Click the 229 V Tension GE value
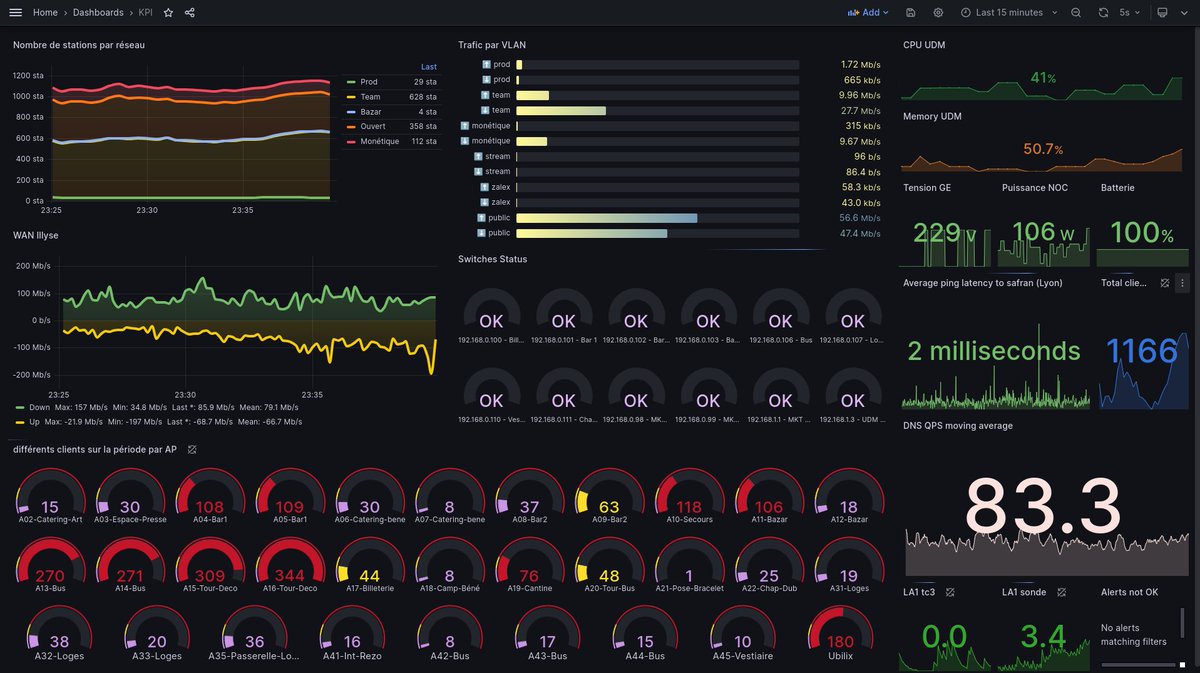The image size is (1200, 673). (x=945, y=233)
